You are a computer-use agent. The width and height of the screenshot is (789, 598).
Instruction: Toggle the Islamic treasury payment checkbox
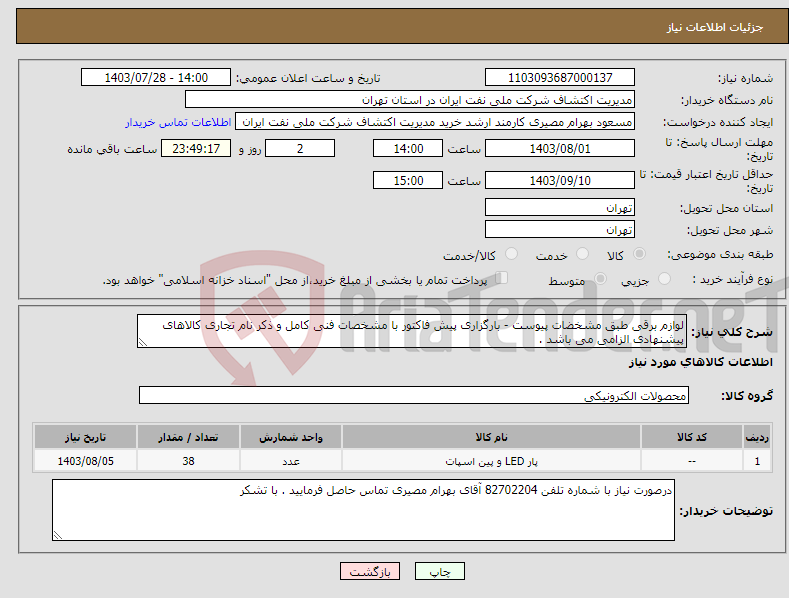point(501,278)
